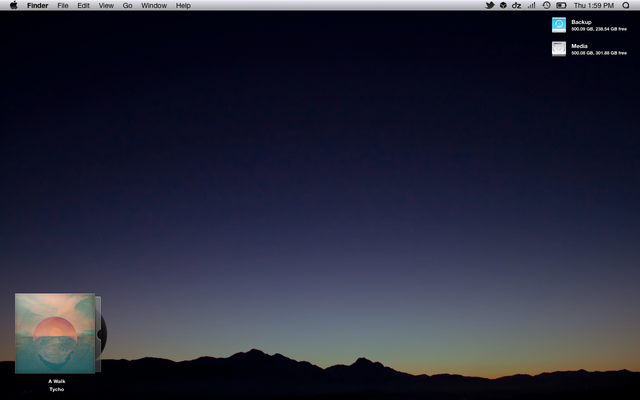This screenshot has width=640, height=400.
Task: Click the Backup drive label
Action: (581, 22)
